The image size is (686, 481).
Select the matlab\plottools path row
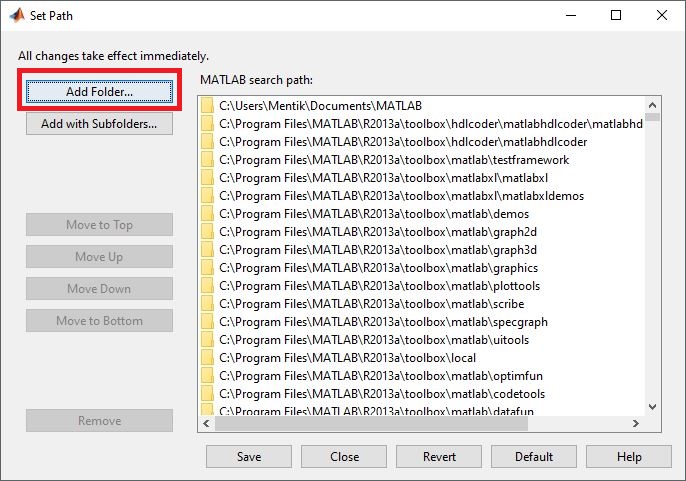pos(422,286)
